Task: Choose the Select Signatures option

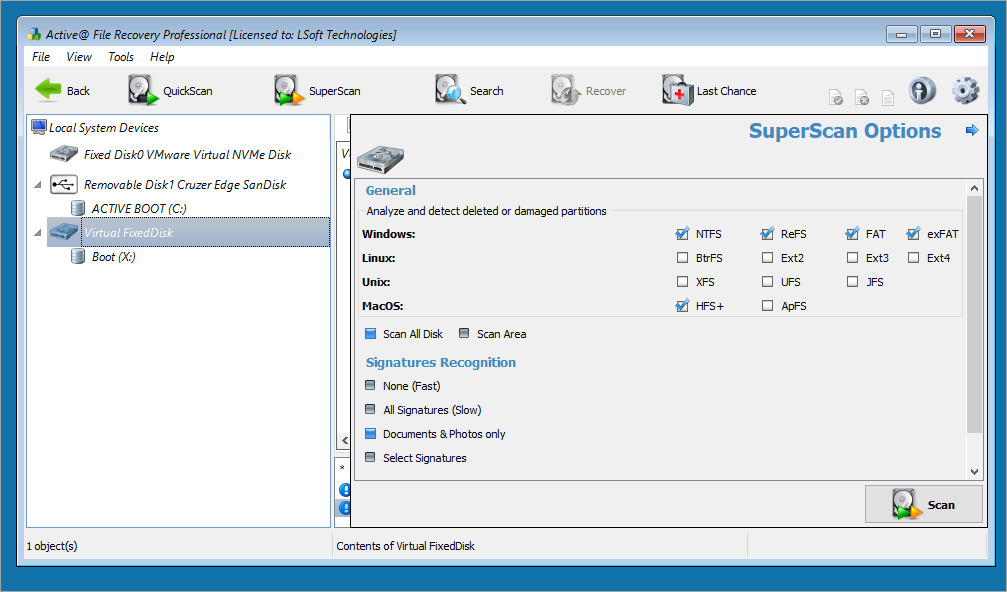Action: [x=370, y=457]
